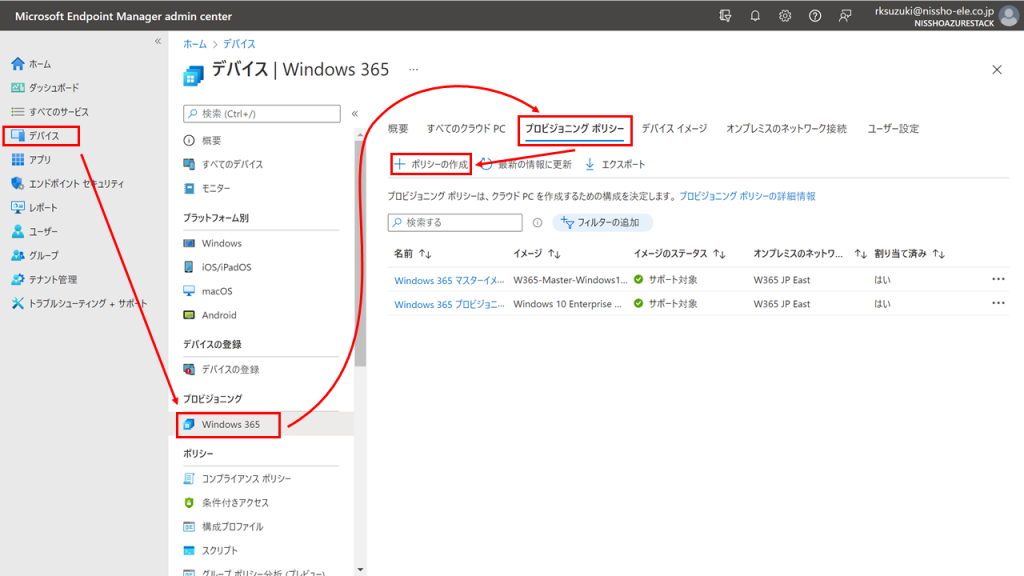This screenshot has height=576, width=1024.
Task: Open トラブルシューティング + サポート
Action: pos(79,303)
